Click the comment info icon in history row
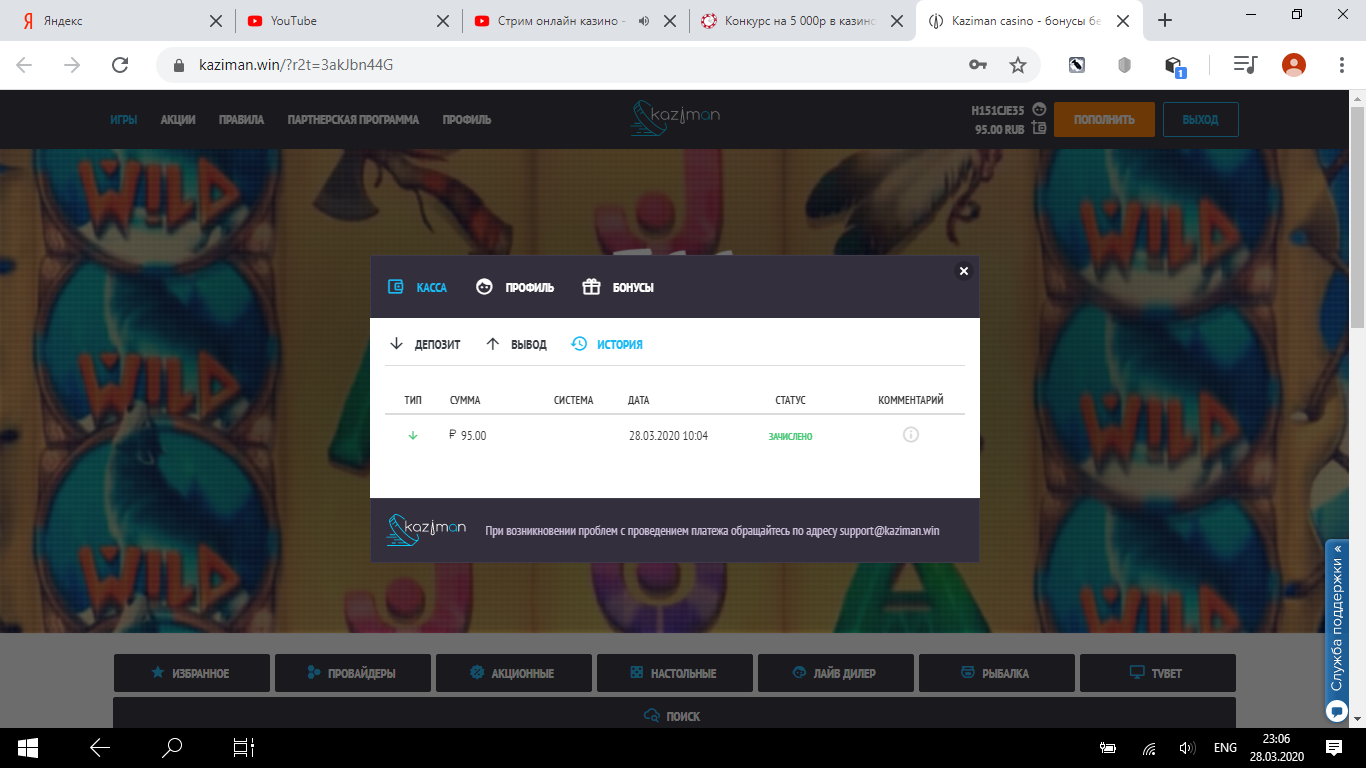This screenshot has height=768, width=1366. (x=910, y=435)
